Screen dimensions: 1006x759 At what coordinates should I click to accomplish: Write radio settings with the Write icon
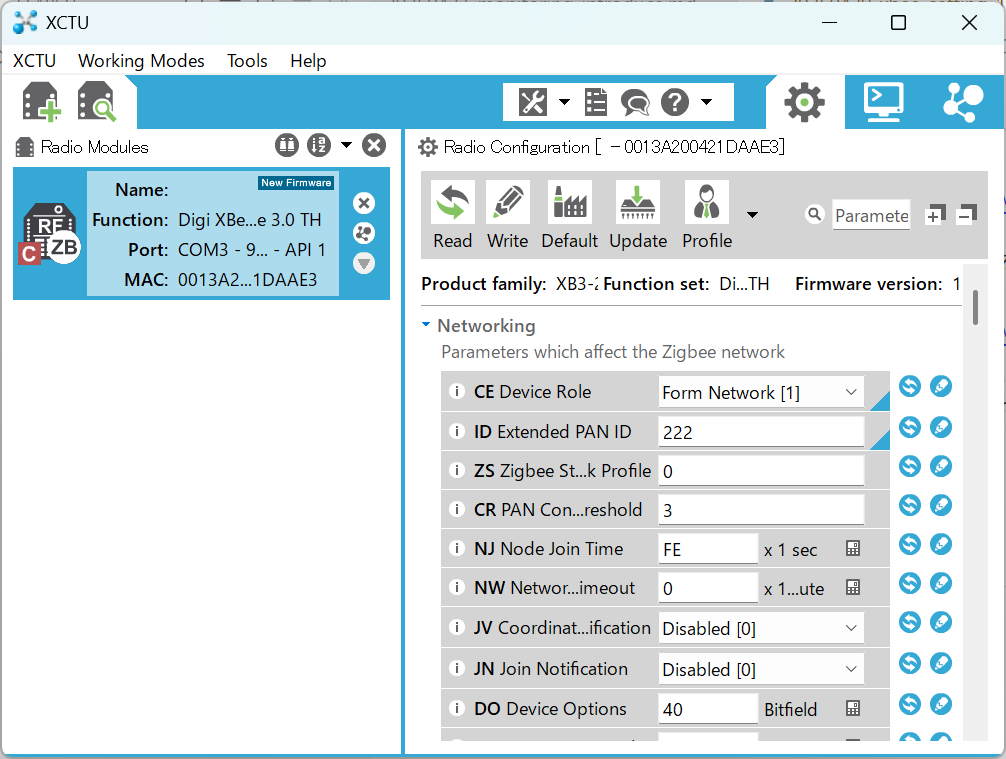507,214
